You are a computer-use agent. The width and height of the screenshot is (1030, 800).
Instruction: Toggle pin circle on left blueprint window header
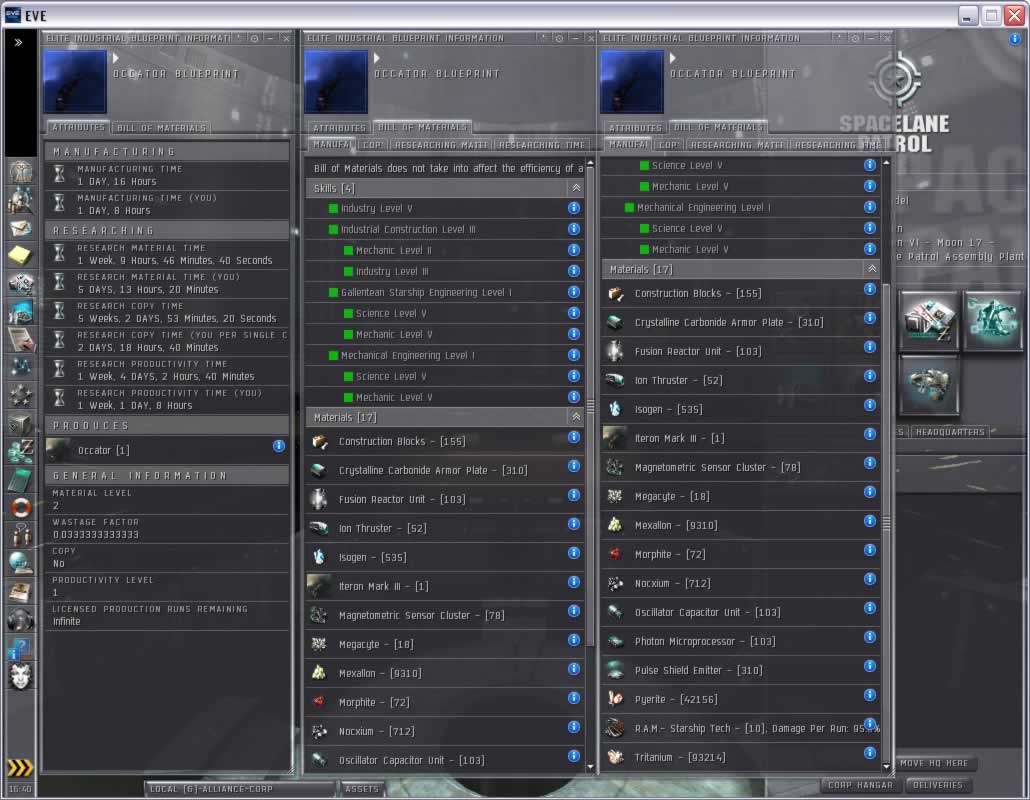pyautogui.click(x=254, y=38)
